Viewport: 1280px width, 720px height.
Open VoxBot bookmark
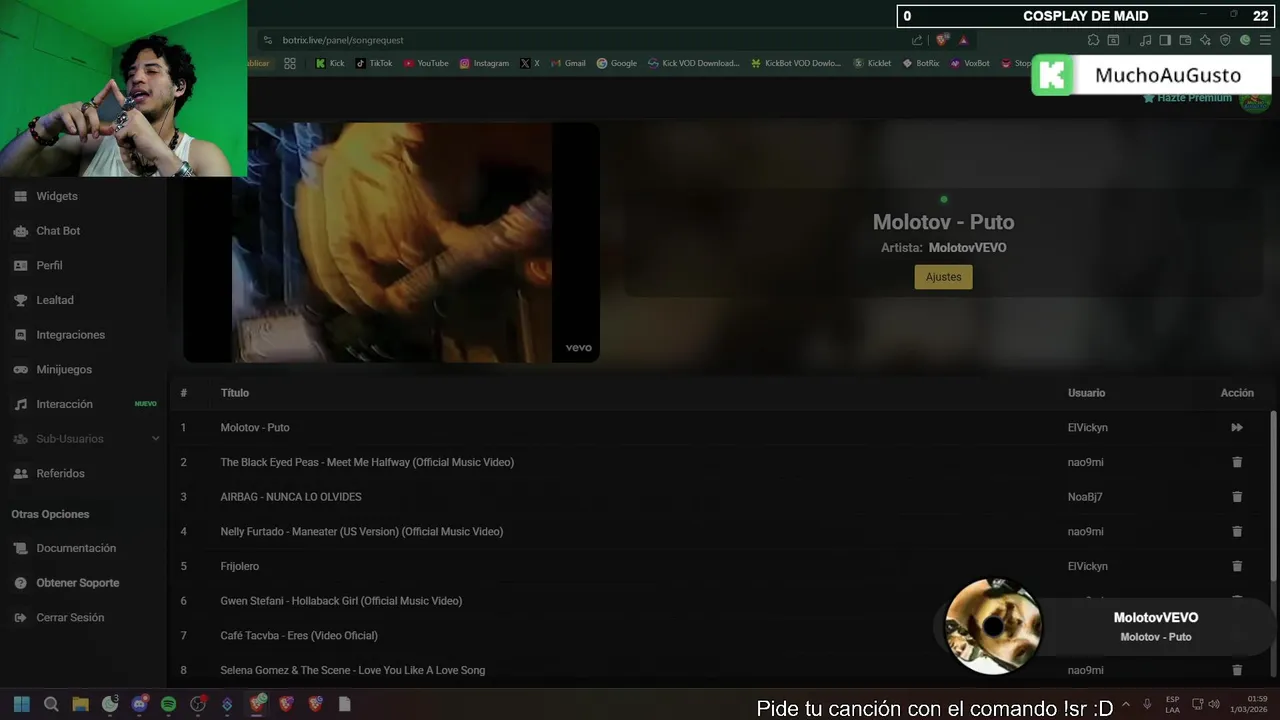tap(970, 63)
